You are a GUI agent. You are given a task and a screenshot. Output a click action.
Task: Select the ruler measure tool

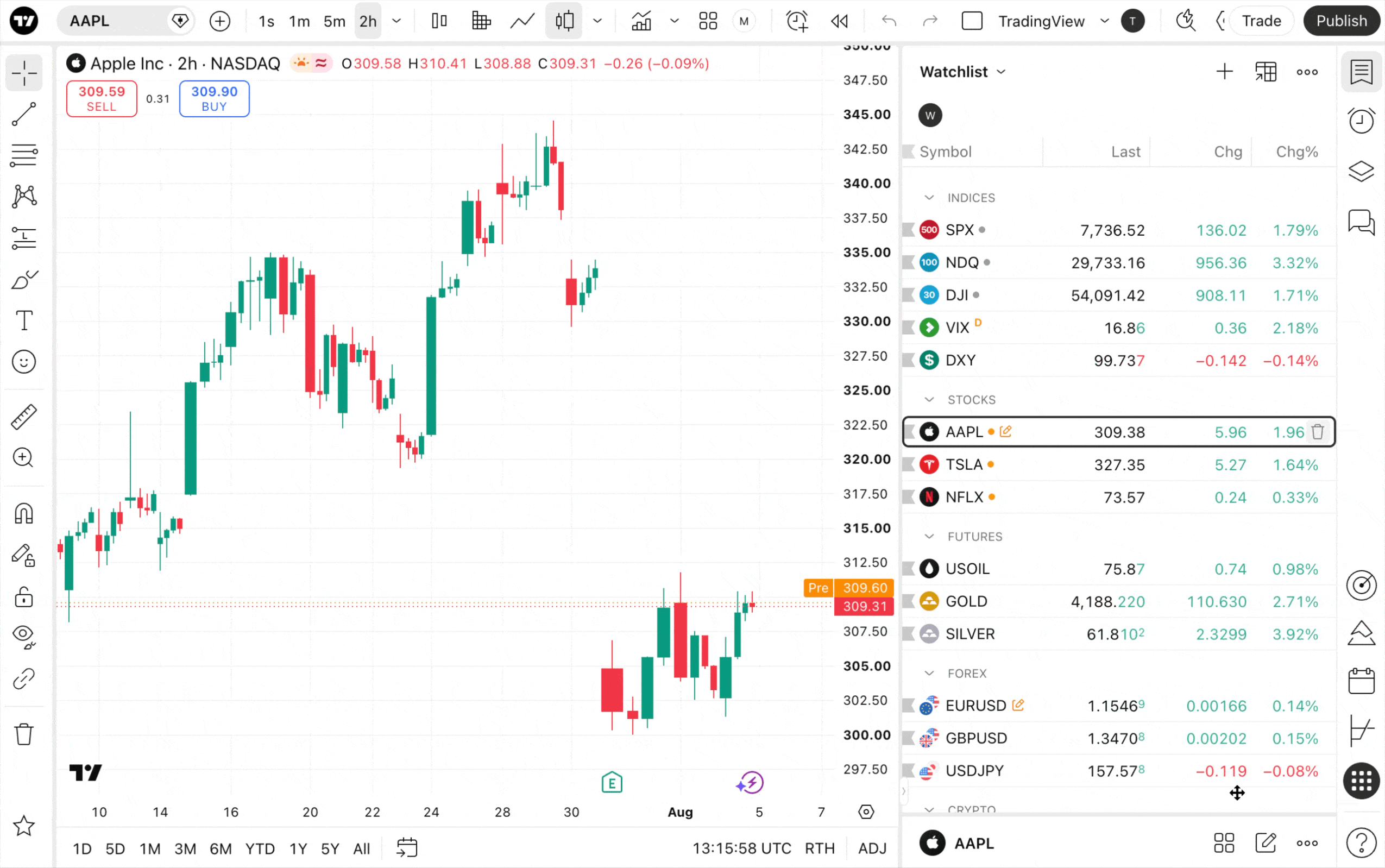(x=24, y=417)
